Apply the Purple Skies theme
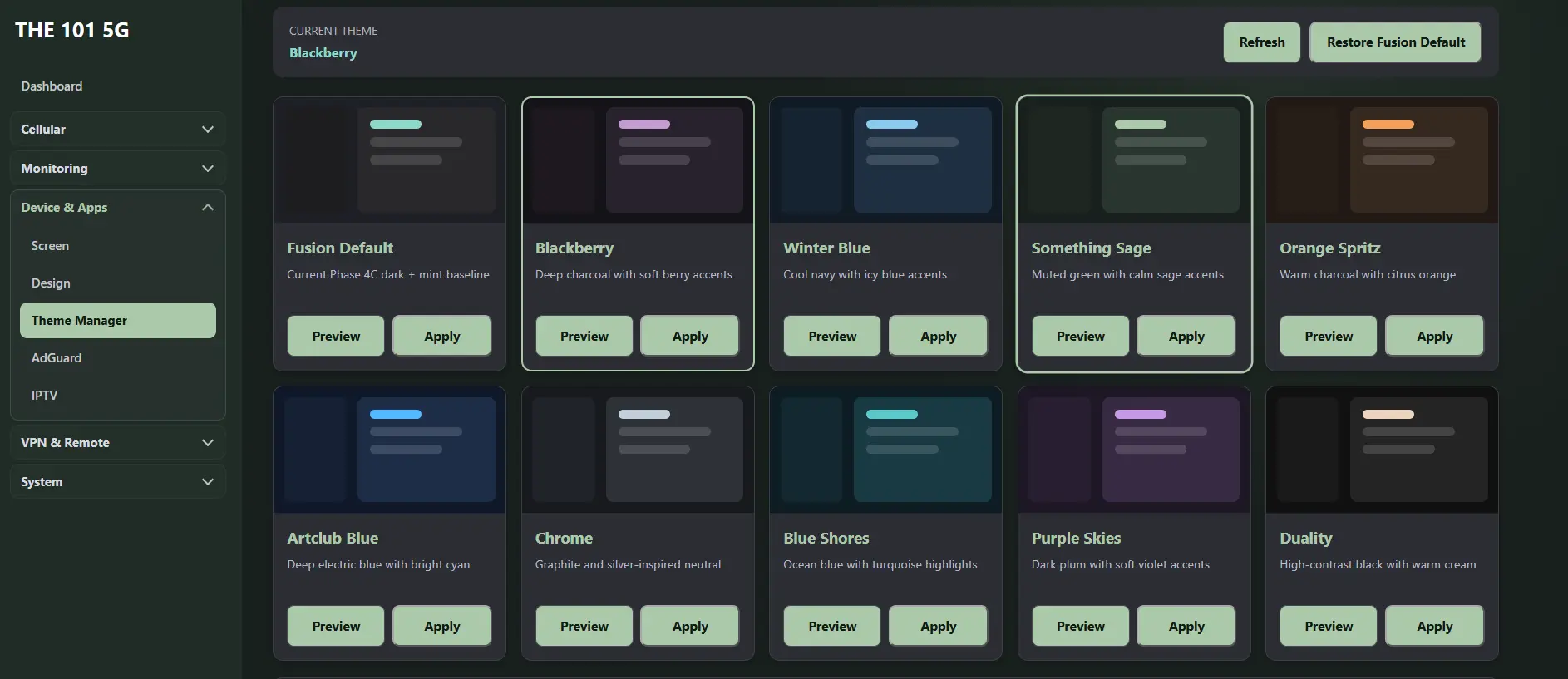 1186,626
